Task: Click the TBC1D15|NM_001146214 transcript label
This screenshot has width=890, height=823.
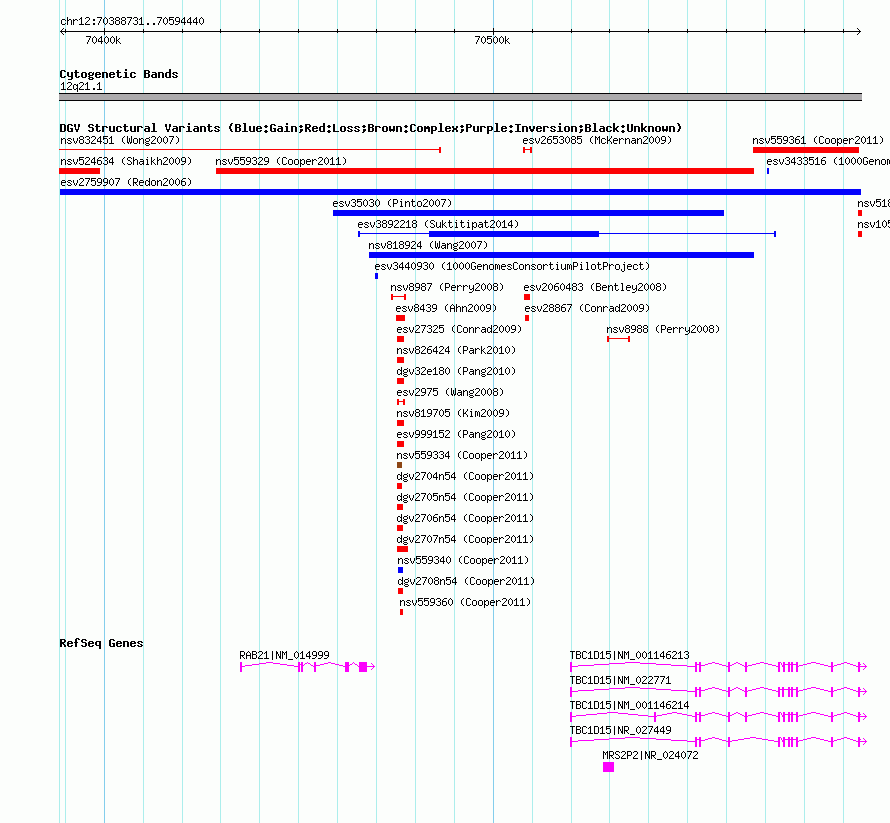Action: 629,705
